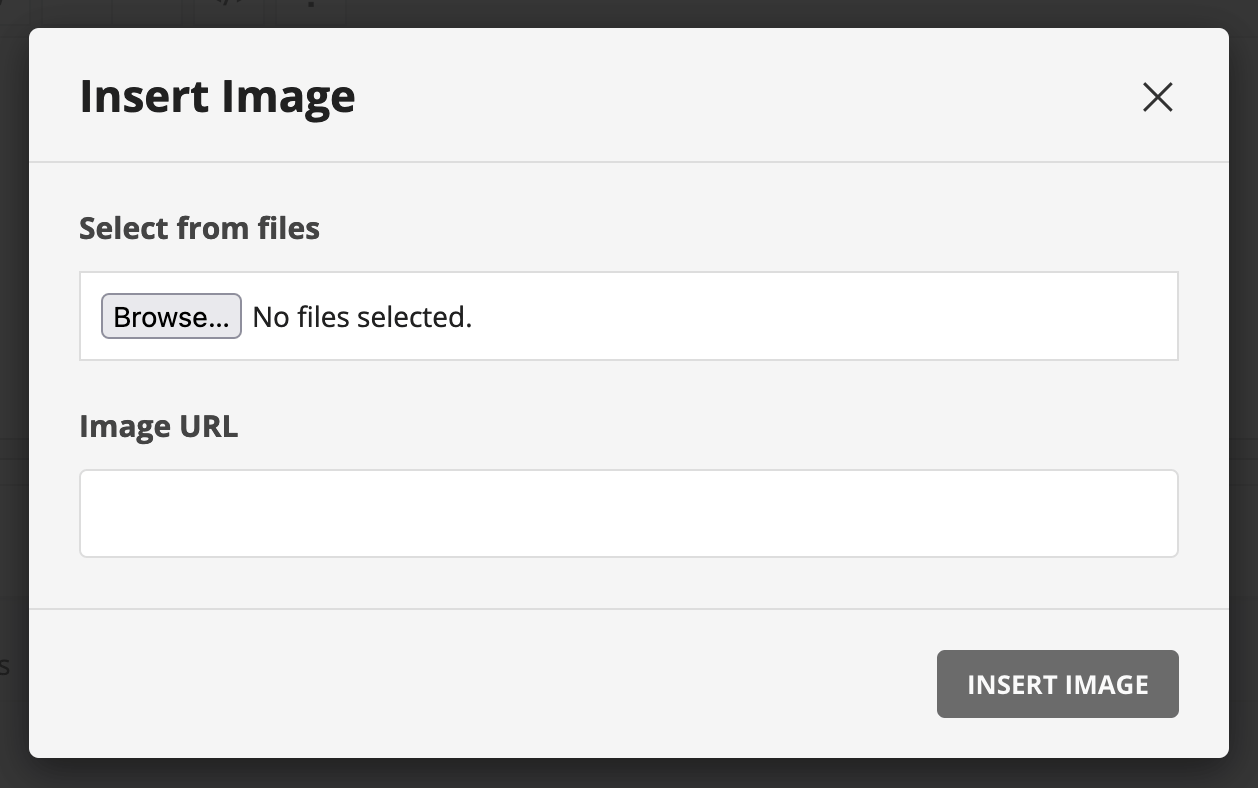Click the "No files selected." text
Viewport: 1258px width, 788px height.
click(x=362, y=317)
